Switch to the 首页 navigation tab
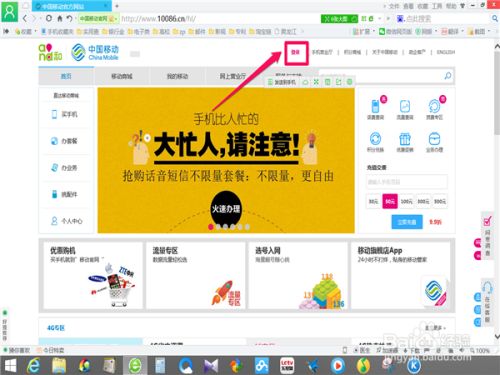The image size is (500, 375). click(66, 76)
